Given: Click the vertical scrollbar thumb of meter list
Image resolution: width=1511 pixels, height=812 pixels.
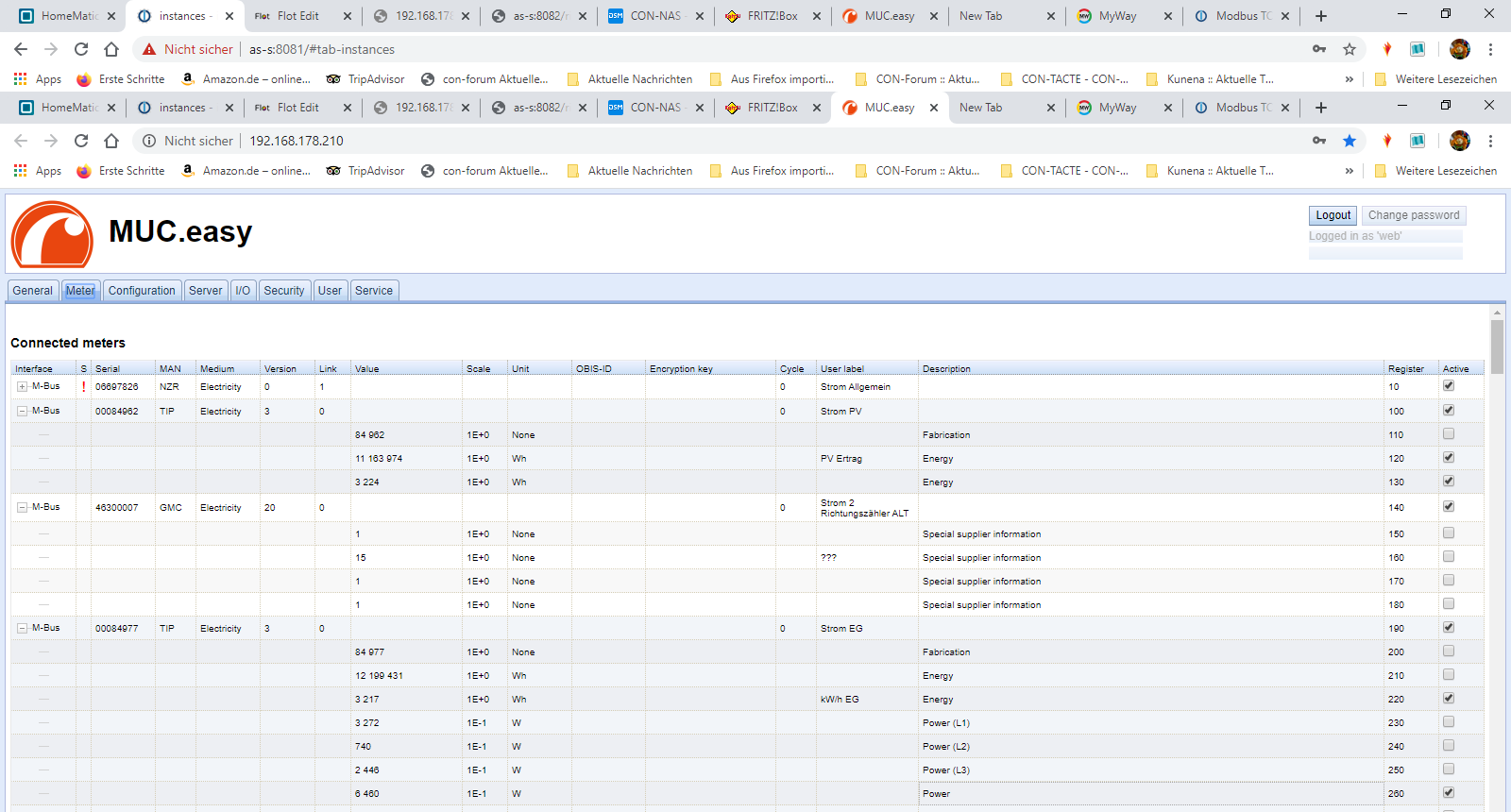Looking at the screenshot, I should 1497,347.
